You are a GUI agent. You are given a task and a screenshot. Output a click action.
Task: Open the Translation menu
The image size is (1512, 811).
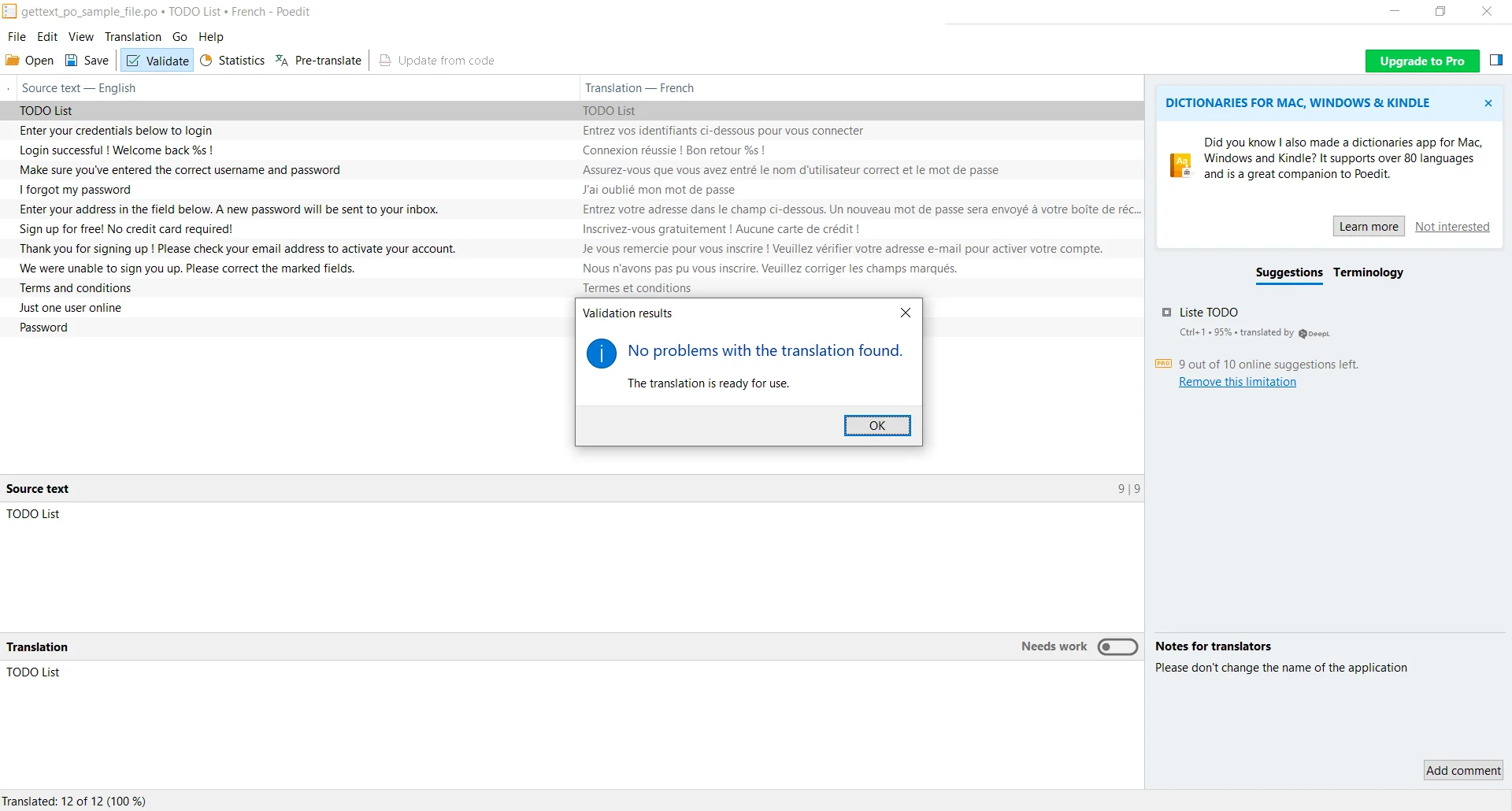tap(132, 37)
